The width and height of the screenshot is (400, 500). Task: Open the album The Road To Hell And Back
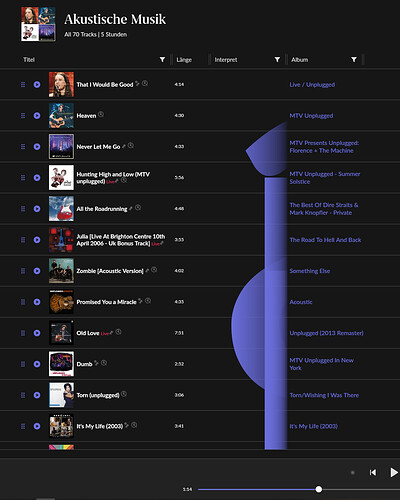click(325, 240)
